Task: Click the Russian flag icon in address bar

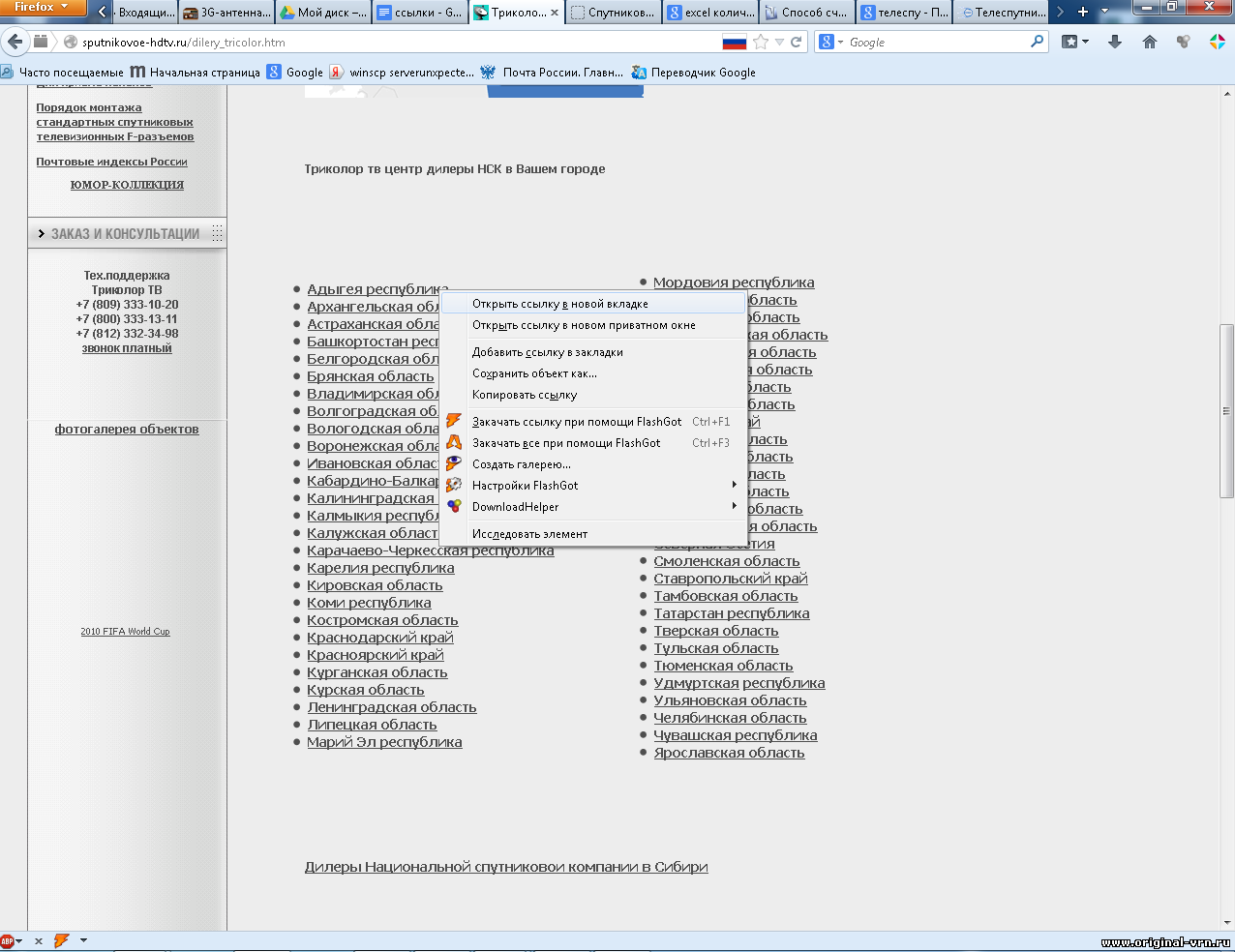Action: point(735,43)
